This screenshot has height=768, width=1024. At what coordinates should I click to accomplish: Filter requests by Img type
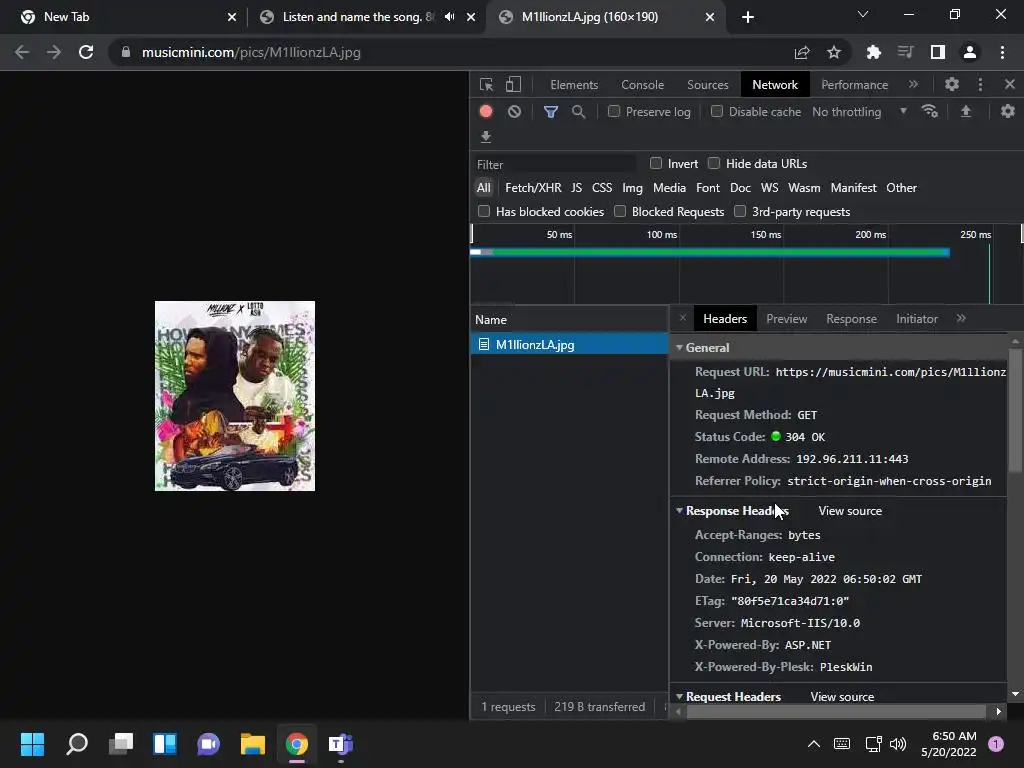(x=632, y=187)
